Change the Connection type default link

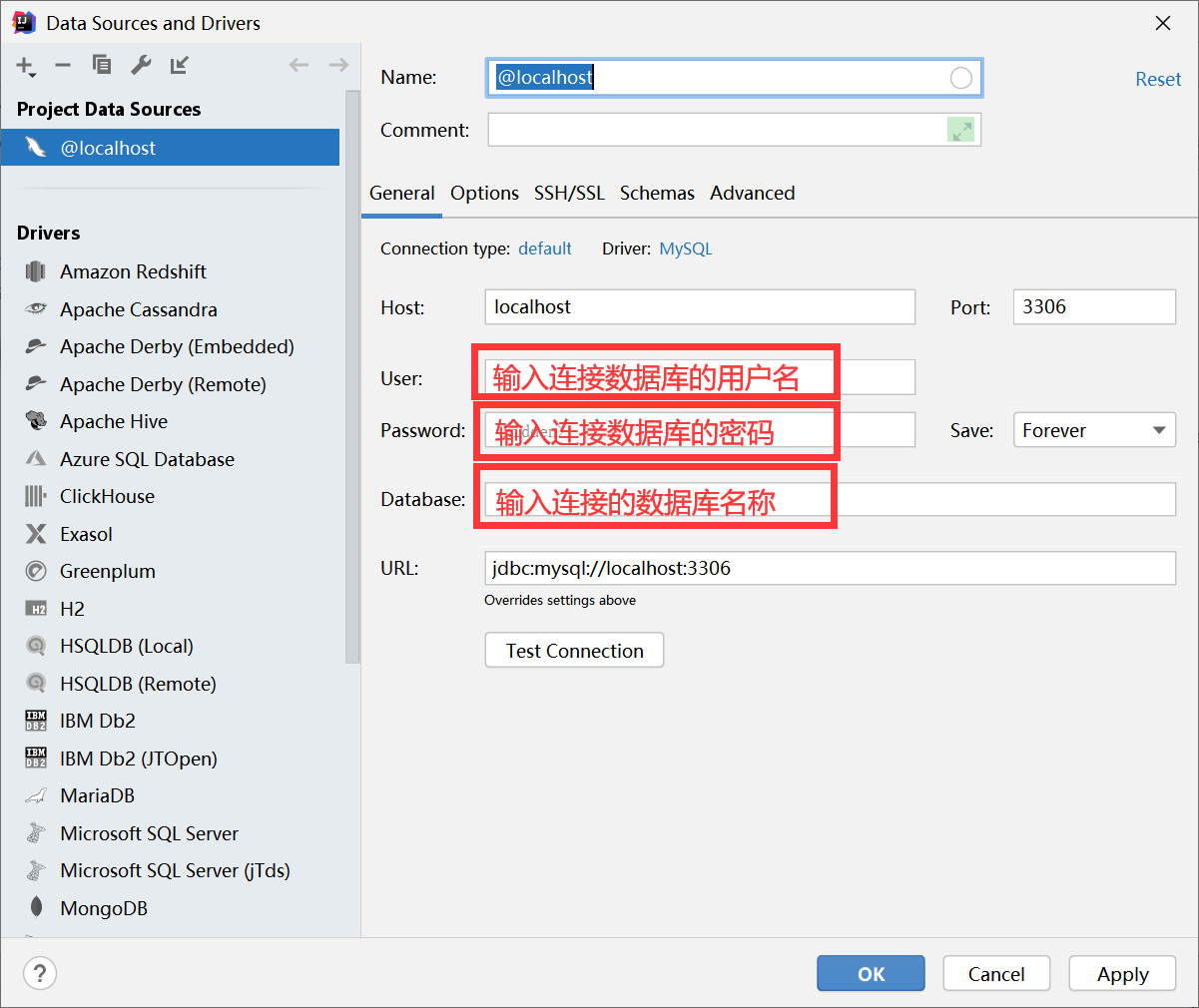click(545, 249)
